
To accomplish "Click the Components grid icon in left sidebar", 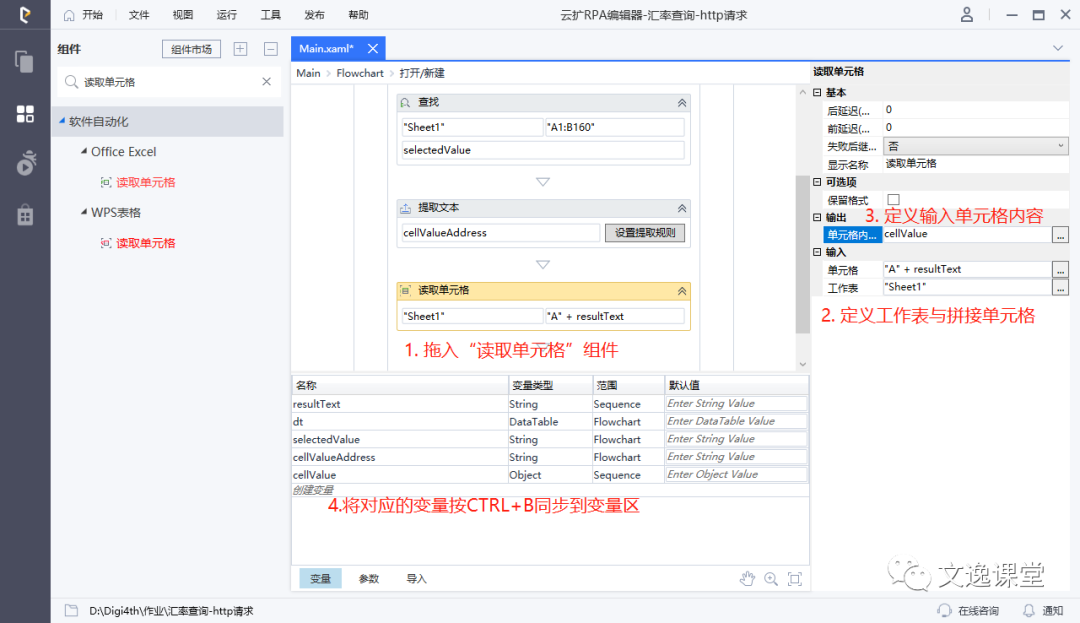I will click(23, 113).
